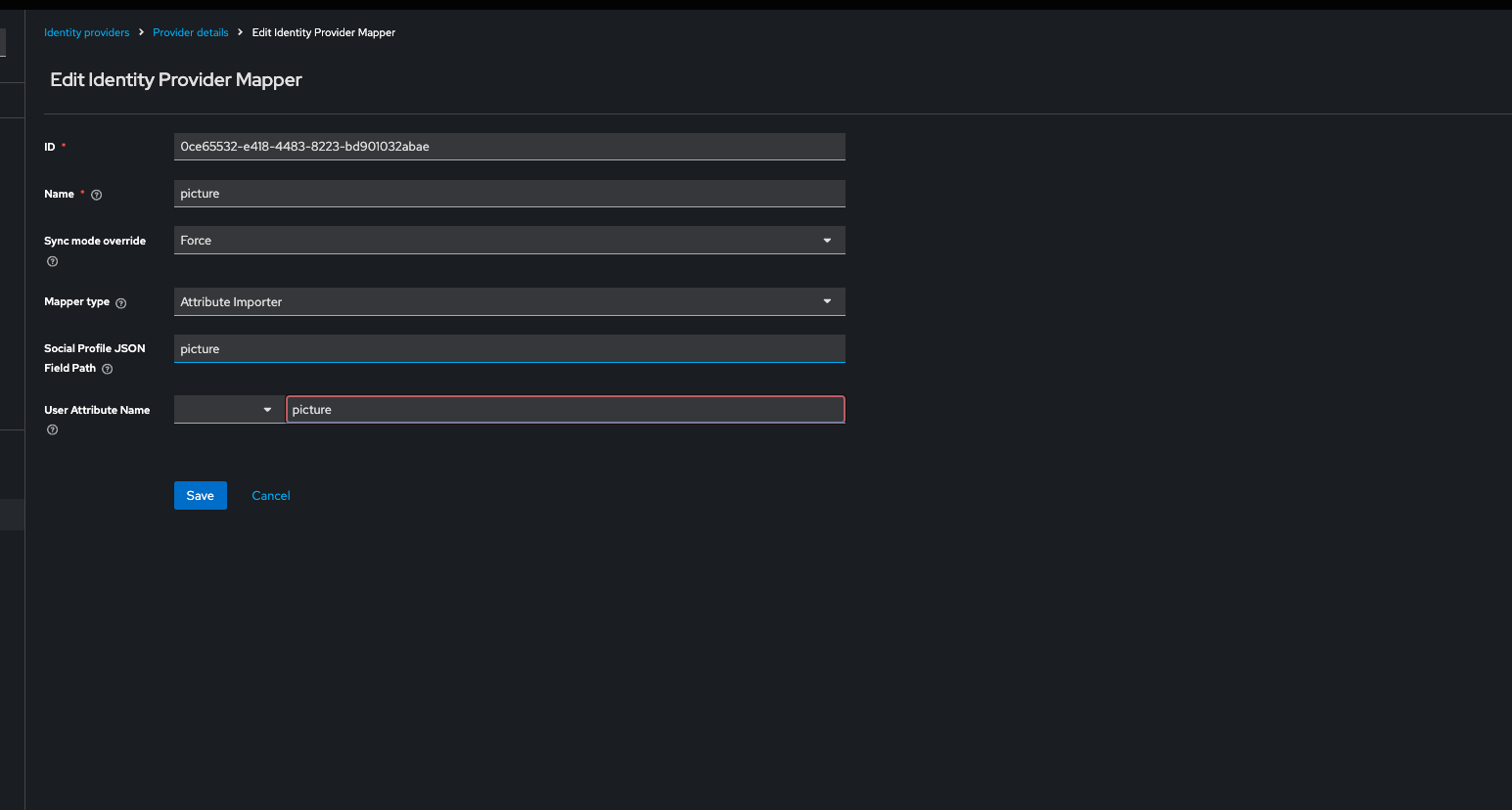Open the Sync mode override dropdown
Viewport: 1512px width, 810px height.
[509, 240]
